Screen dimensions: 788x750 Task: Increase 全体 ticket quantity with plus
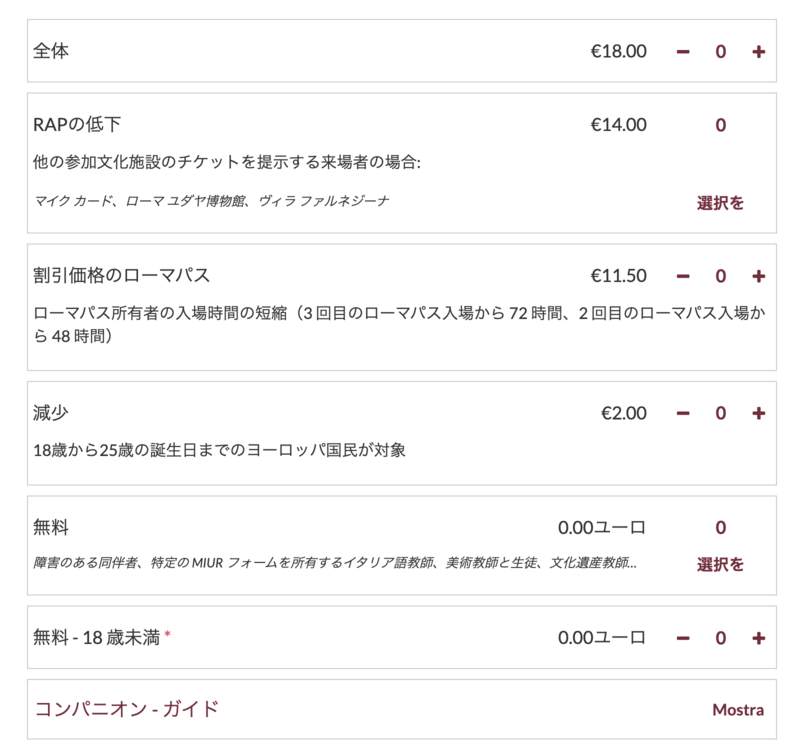pyautogui.click(x=758, y=51)
